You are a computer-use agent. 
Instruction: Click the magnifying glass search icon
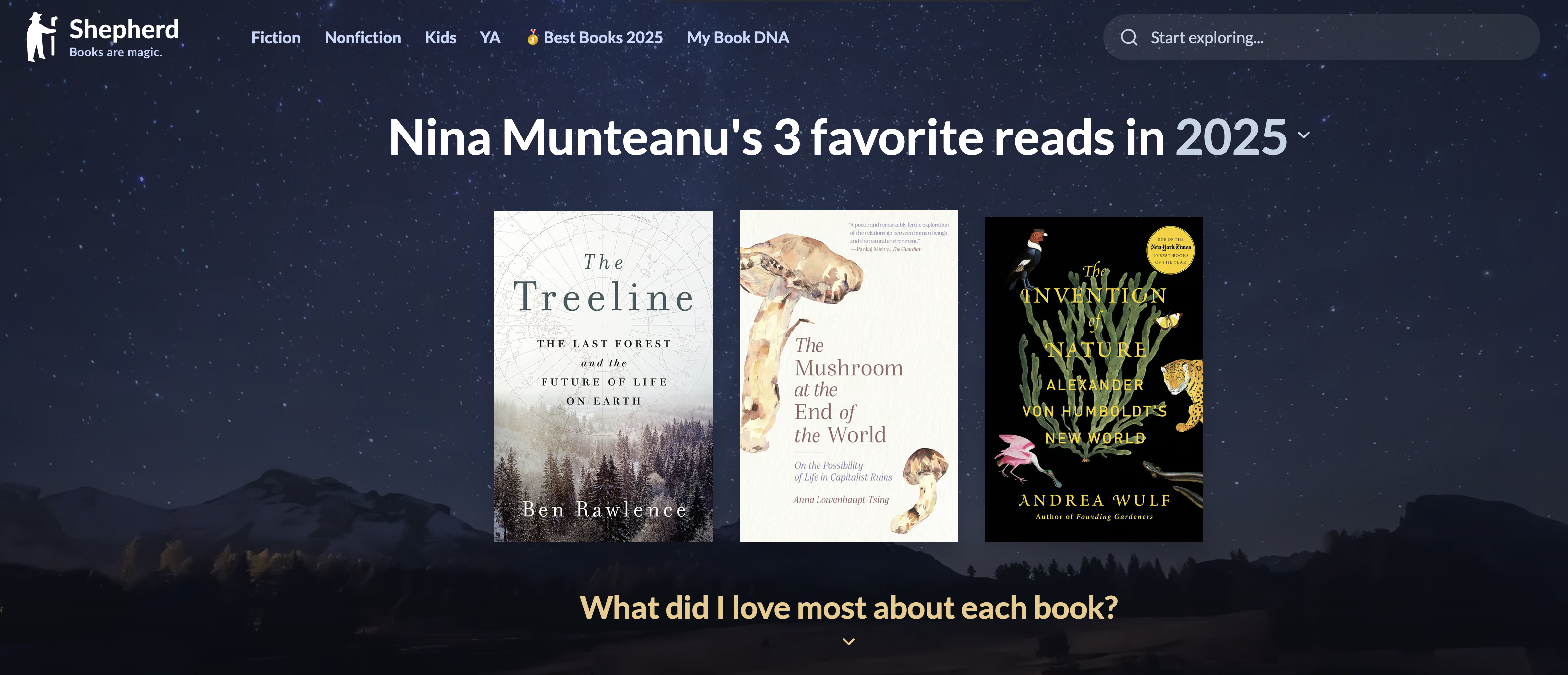coord(1129,38)
